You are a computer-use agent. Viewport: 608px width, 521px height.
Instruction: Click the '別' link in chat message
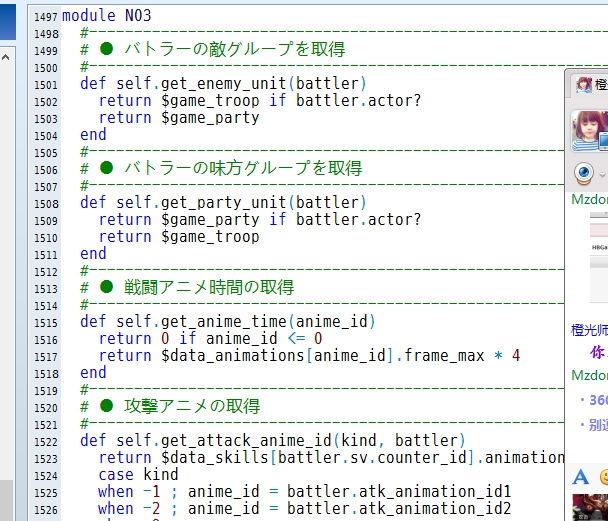[598, 425]
